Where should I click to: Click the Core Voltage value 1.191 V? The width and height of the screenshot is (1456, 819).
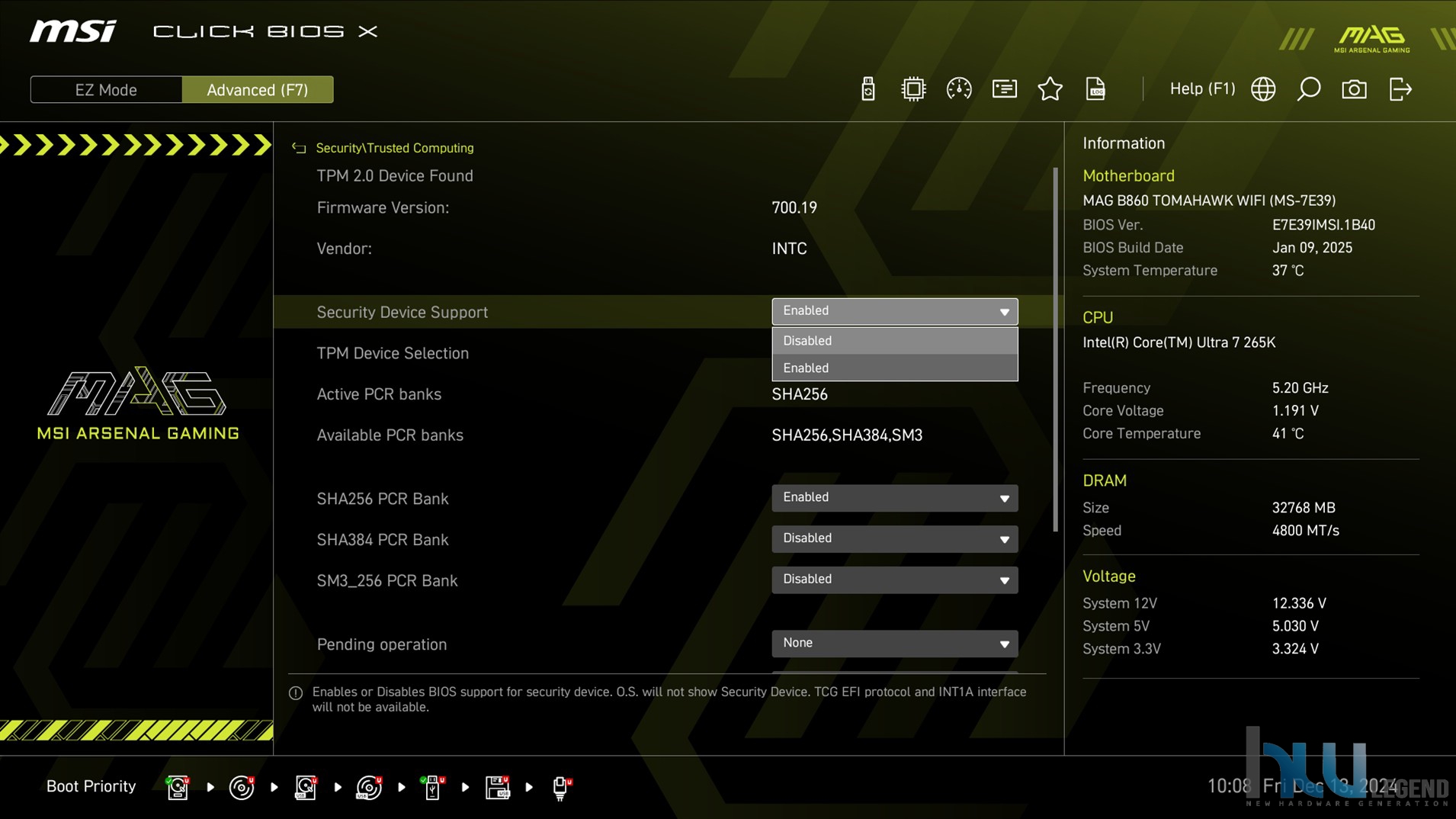[x=1295, y=411]
